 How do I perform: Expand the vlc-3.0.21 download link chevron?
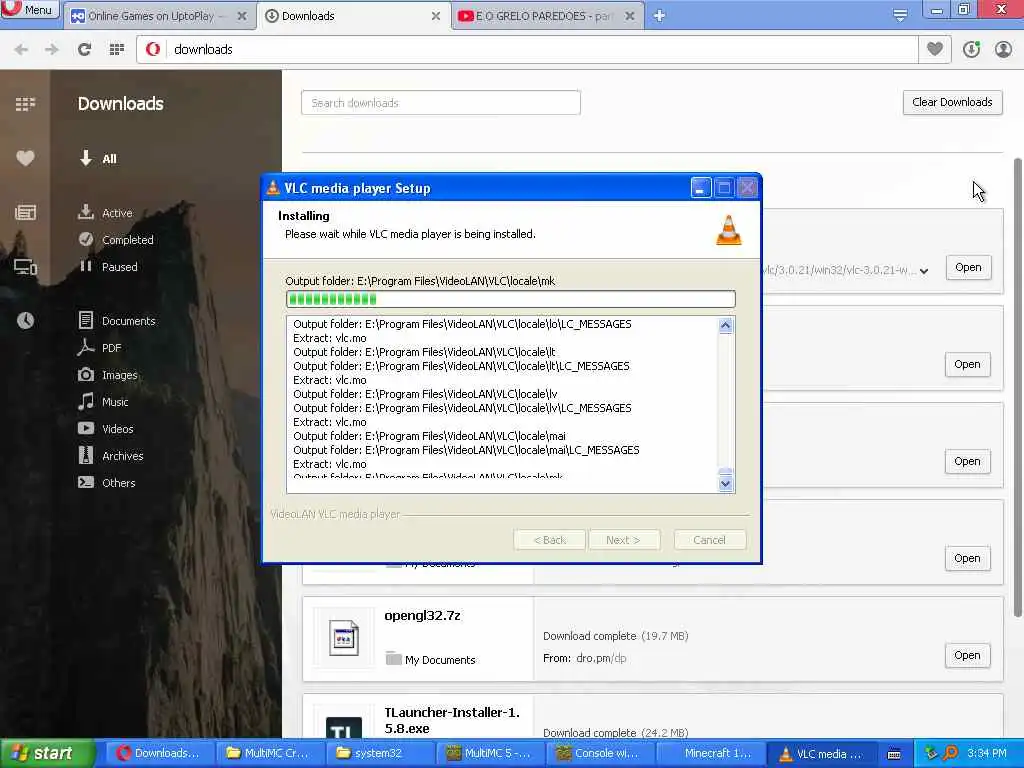[924, 271]
